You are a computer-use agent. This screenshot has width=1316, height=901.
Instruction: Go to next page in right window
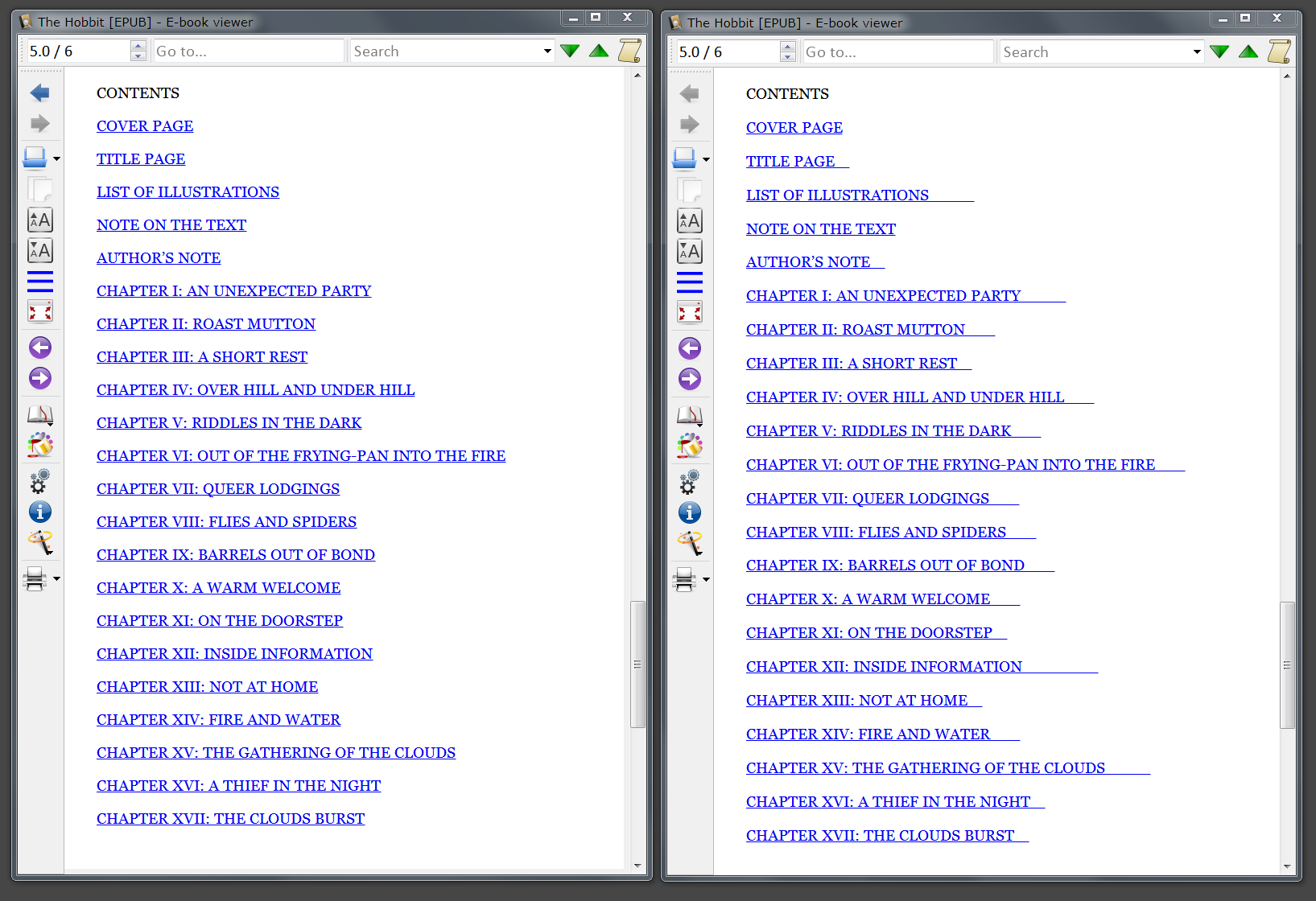coord(690,379)
